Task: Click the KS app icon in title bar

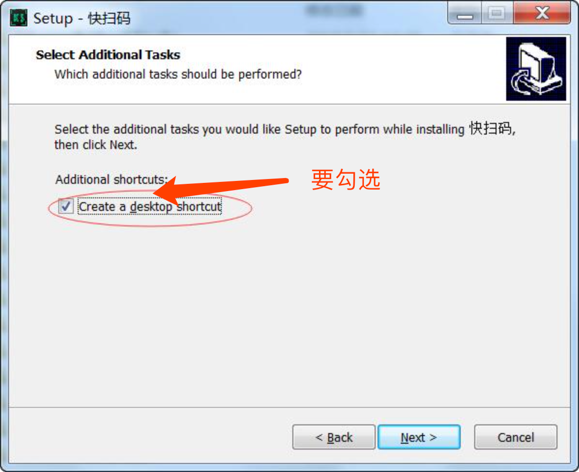Action: [18, 18]
